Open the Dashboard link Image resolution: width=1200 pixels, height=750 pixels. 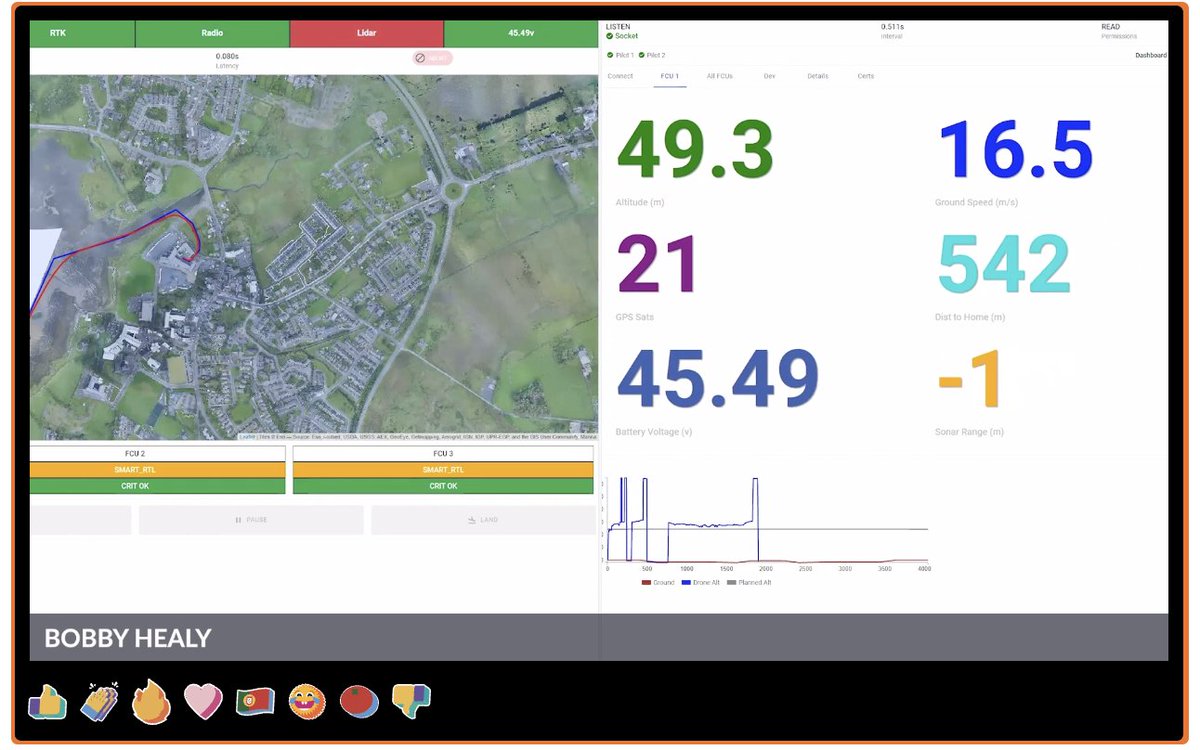pyautogui.click(x=1151, y=55)
